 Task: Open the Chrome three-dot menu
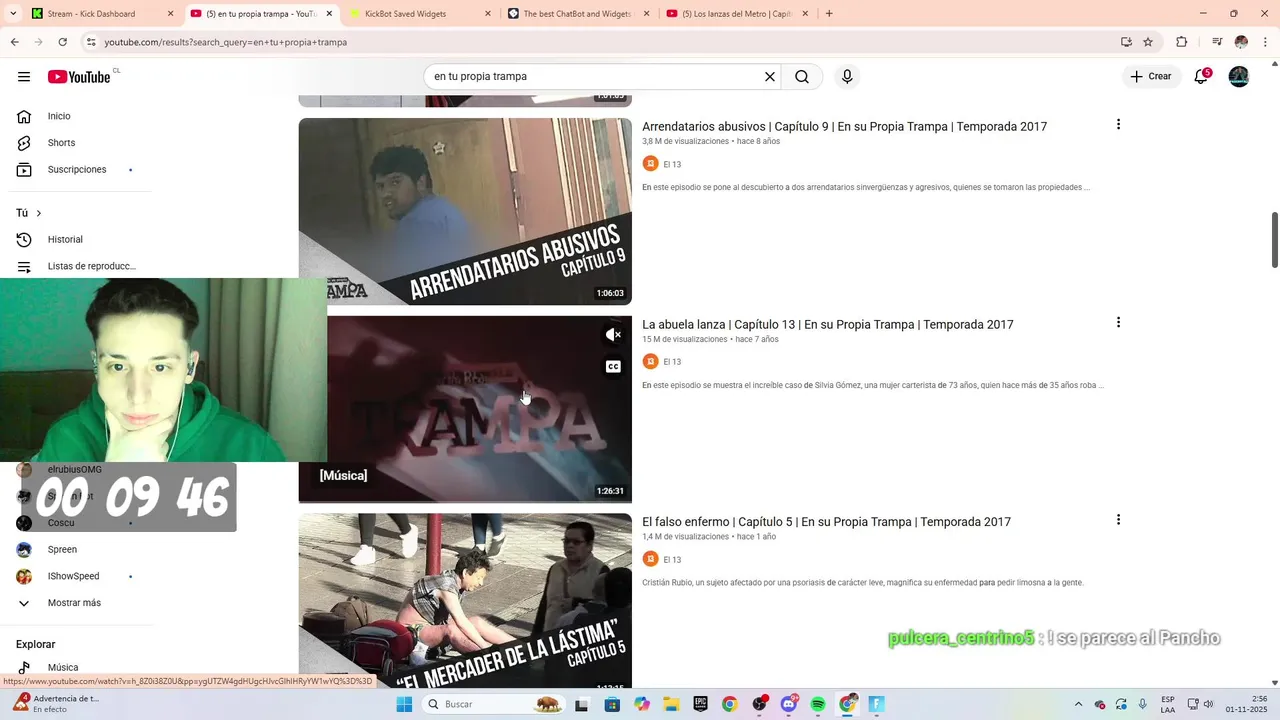point(1264,42)
